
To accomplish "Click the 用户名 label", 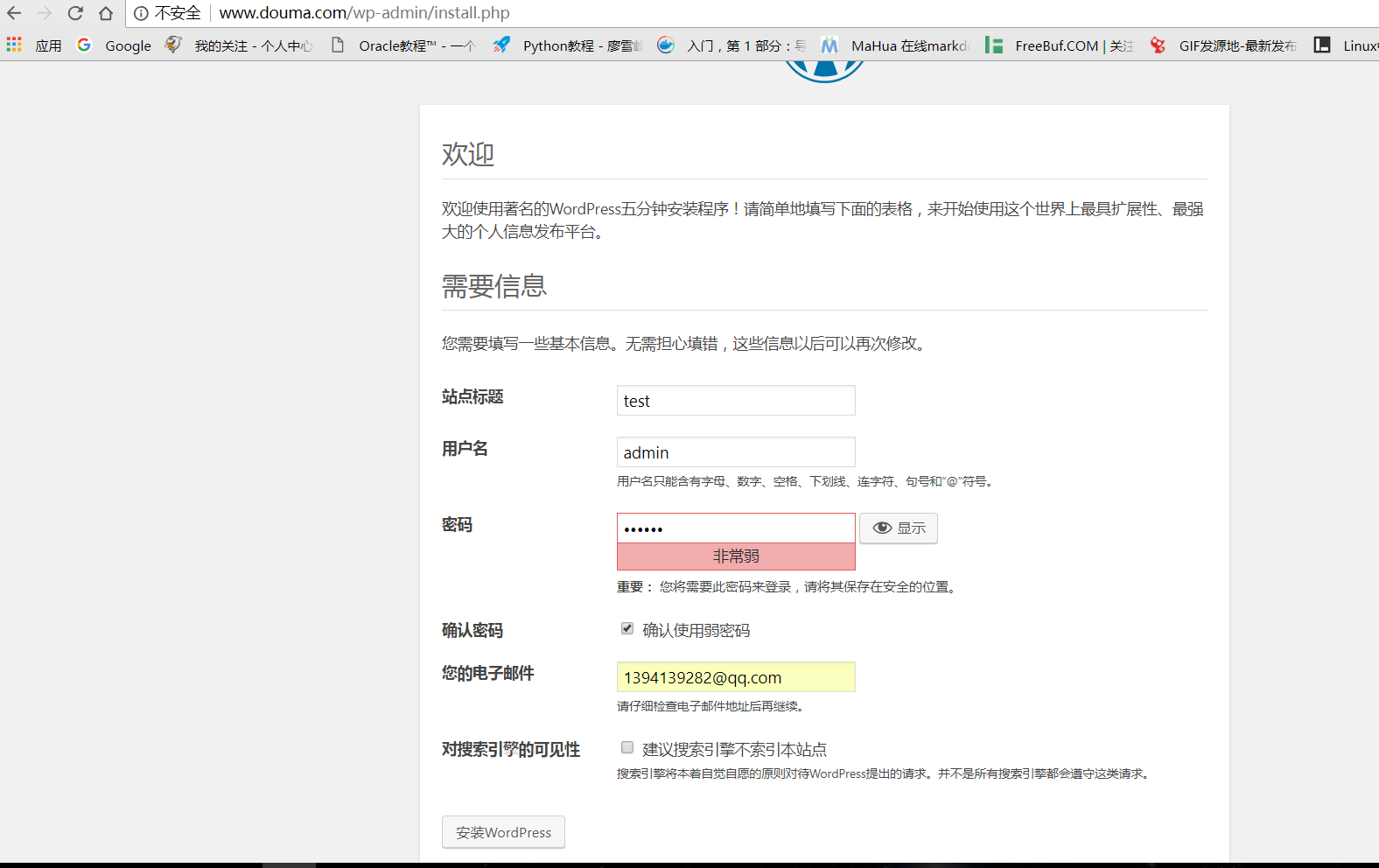I will [465, 449].
